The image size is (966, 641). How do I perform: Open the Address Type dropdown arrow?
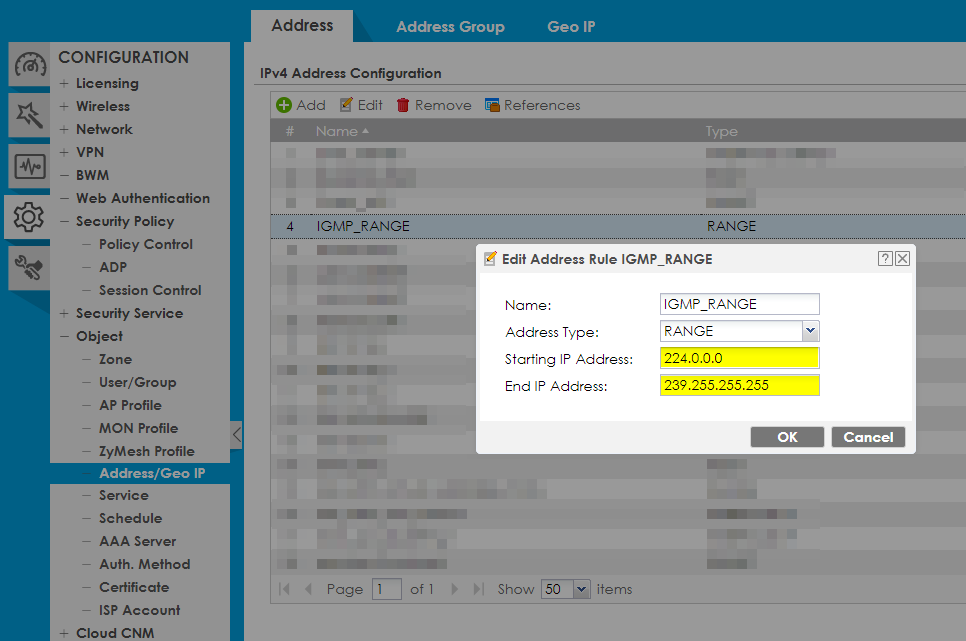(x=811, y=331)
